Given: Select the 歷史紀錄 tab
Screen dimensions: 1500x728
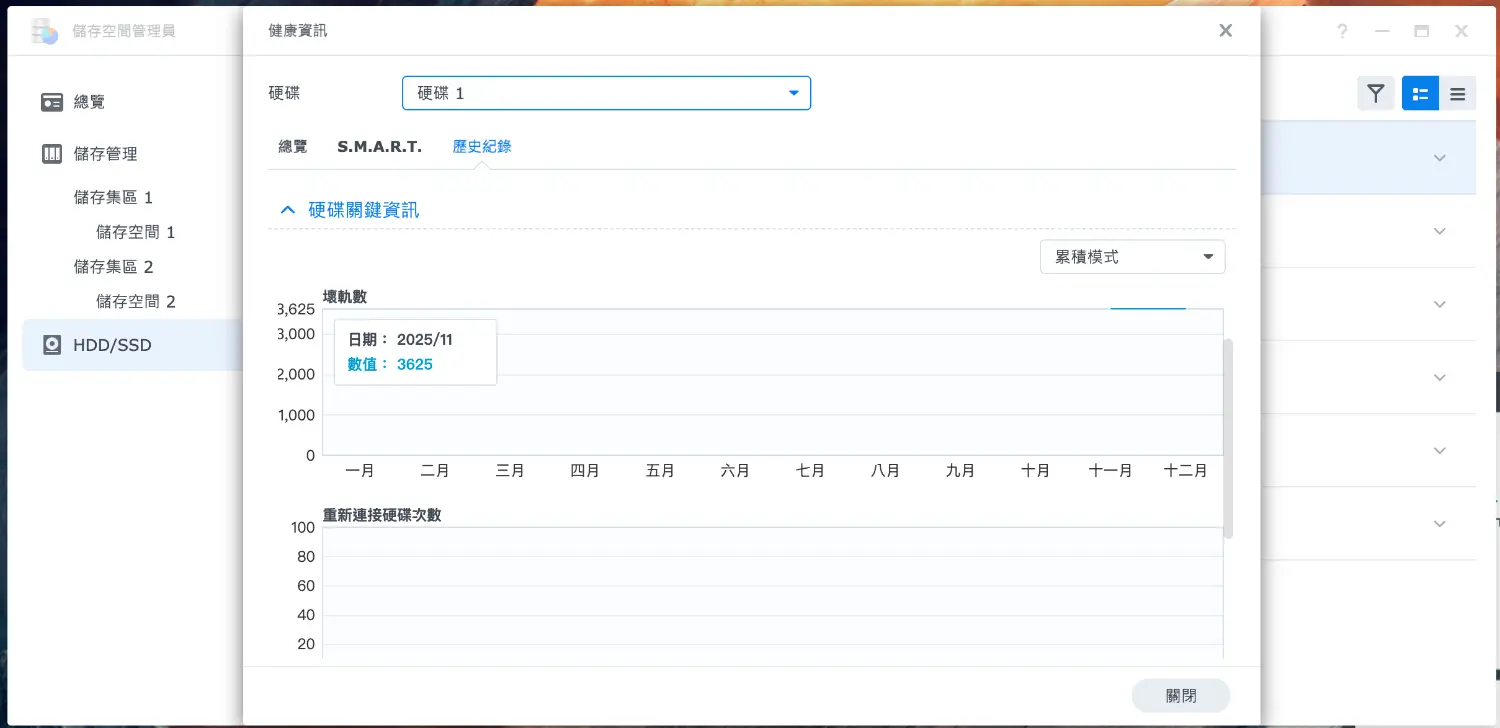Looking at the screenshot, I should 482,147.
